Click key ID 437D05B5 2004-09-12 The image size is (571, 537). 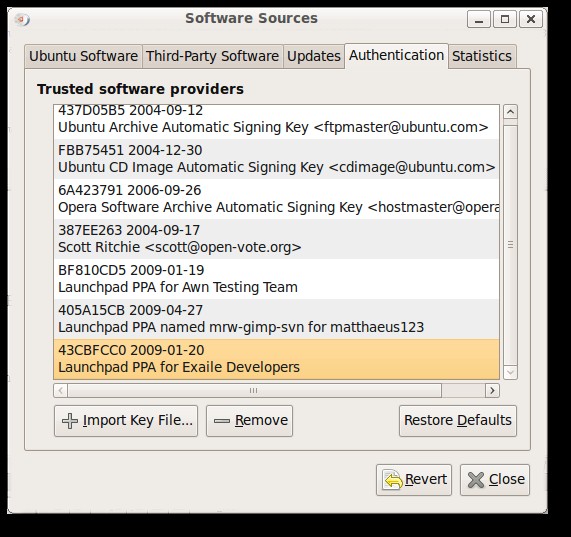click(x=130, y=110)
